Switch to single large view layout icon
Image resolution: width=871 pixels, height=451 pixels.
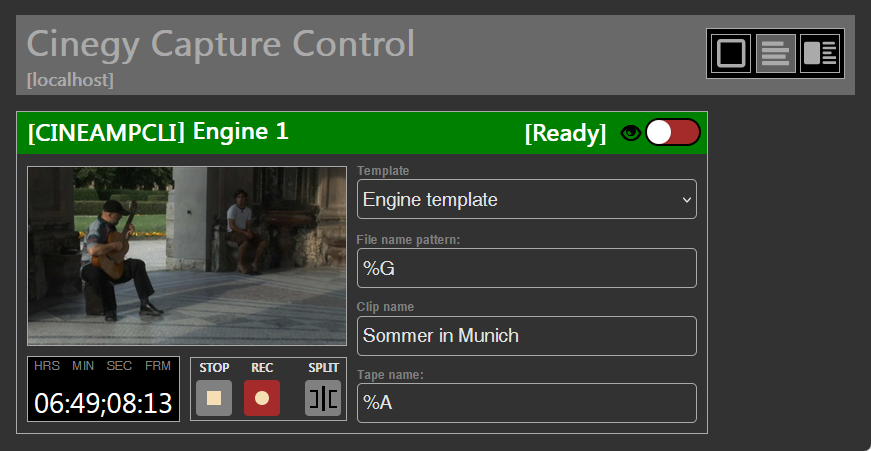pos(731,53)
